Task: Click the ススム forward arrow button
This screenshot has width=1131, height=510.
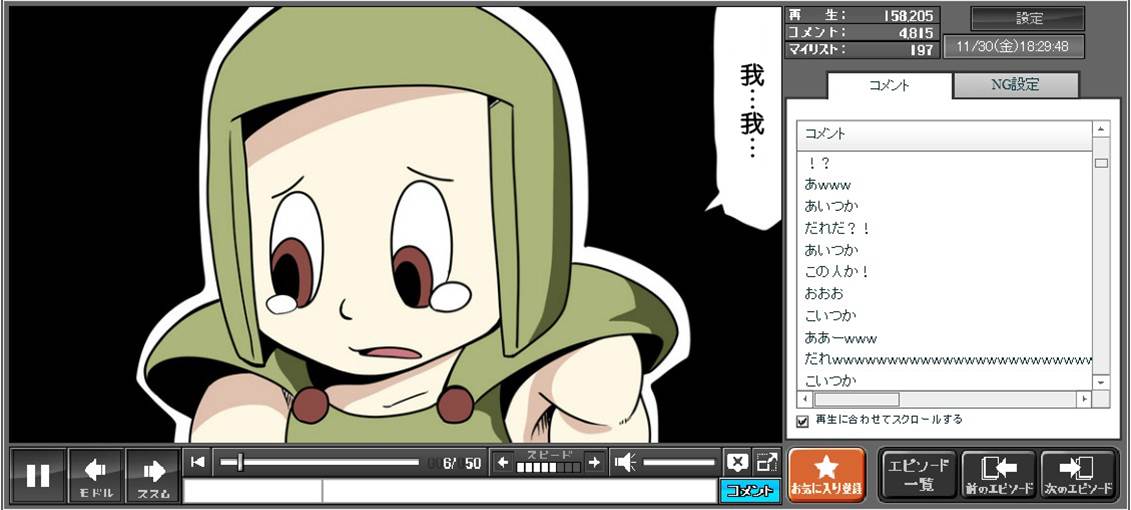Action: [x=153, y=475]
